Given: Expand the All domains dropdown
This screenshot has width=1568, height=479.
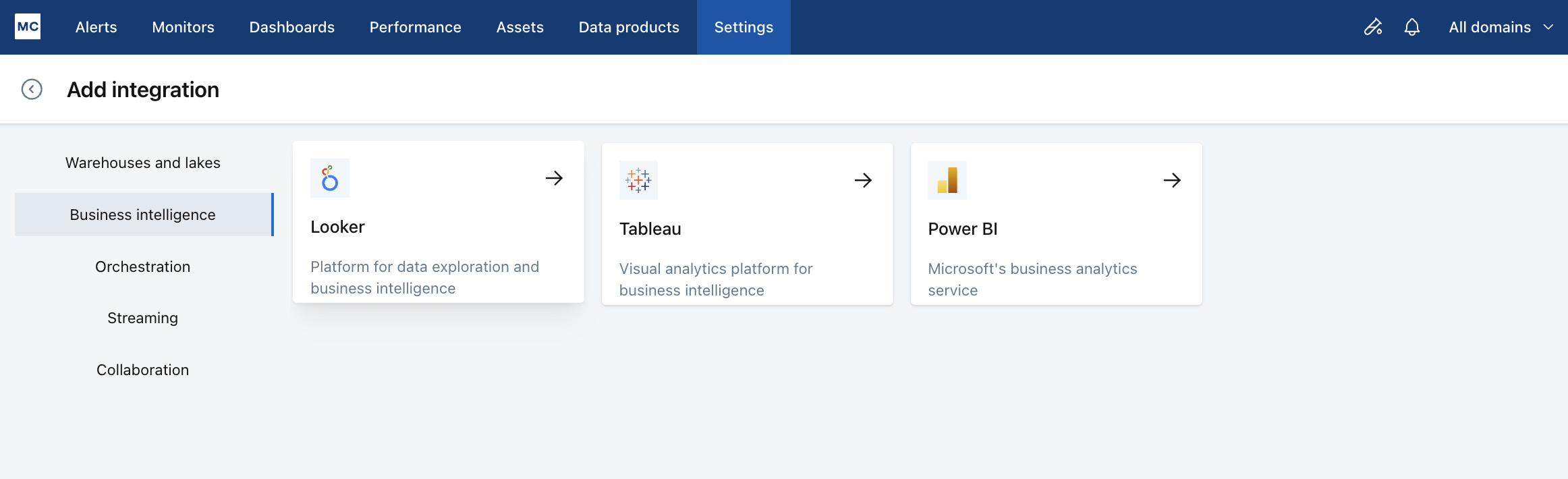Looking at the screenshot, I should pos(1501,27).
